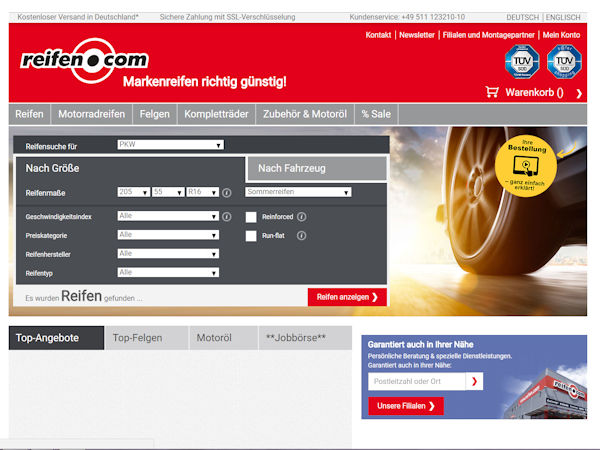The height and width of the screenshot is (450, 600).
Task: Show info icon next to Geschwindigkeitsindex
Action: click(x=227, y=217)
